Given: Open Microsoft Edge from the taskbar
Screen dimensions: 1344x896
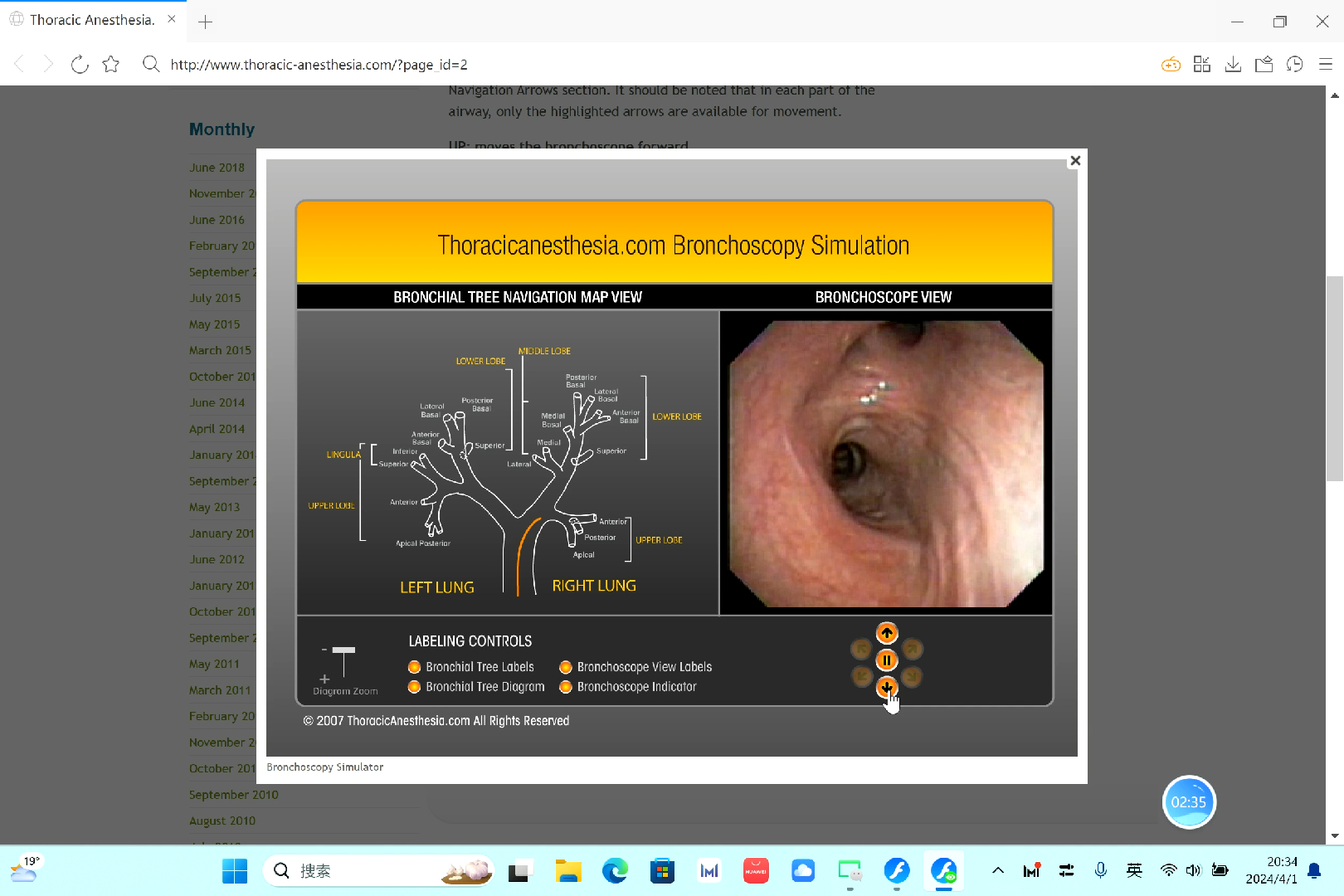Looking at the screenshot, I should tap(615, 871).
